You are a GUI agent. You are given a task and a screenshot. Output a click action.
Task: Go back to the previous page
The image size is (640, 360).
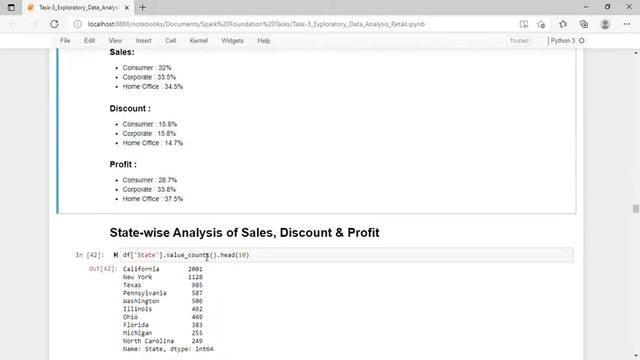(12, 24)
